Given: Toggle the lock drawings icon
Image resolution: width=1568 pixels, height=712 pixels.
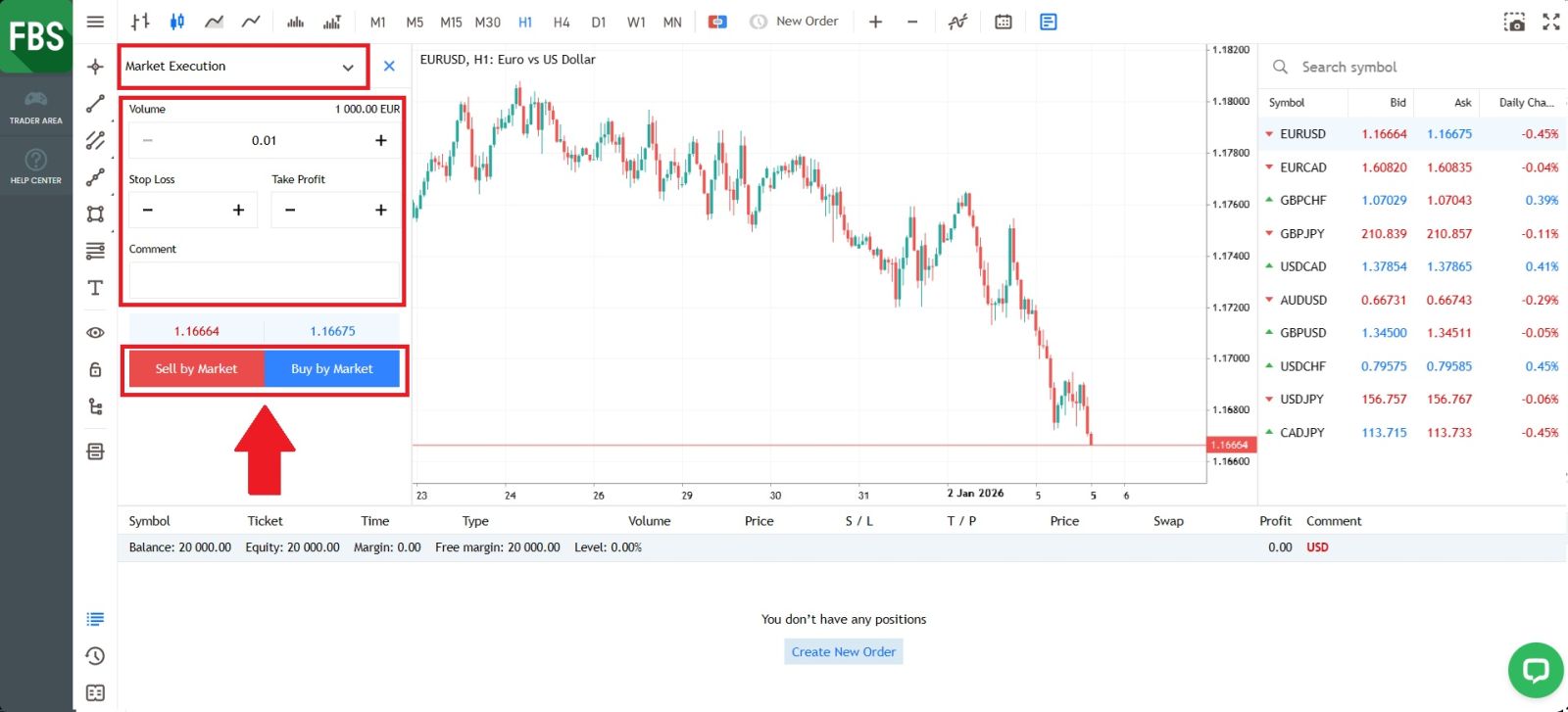Looking at the screenshot, I should click(x=95, y=369).
